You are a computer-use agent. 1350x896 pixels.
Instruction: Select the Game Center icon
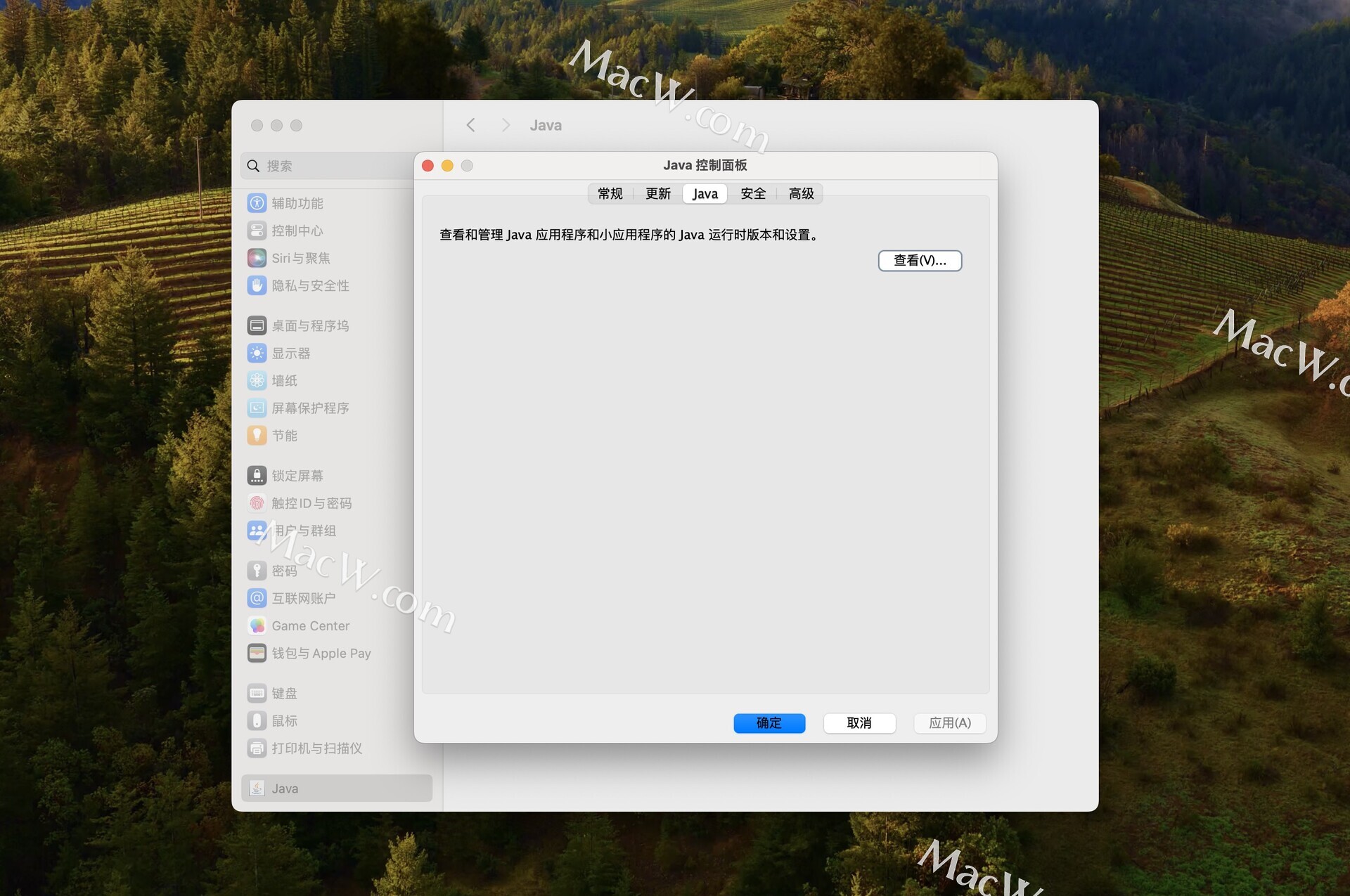tap(257, 625)
